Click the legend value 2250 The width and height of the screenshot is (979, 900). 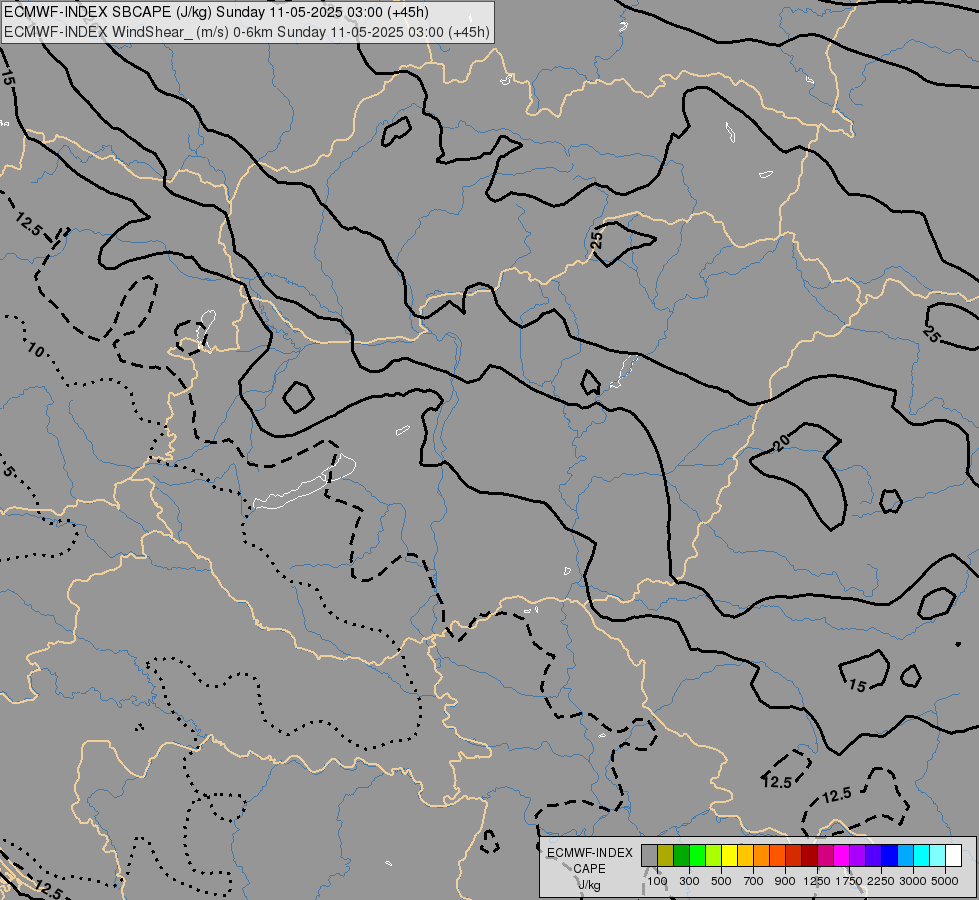pyautogui.click(x=881, y=881)
